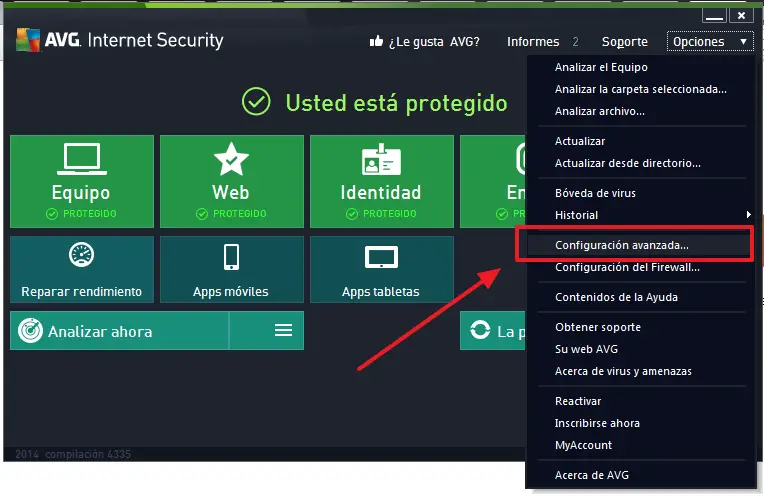This screenshot has height=500, width=764.
Task: Click Actualizar in the menu
Action: pyautogui.click(x=580, y=141)
